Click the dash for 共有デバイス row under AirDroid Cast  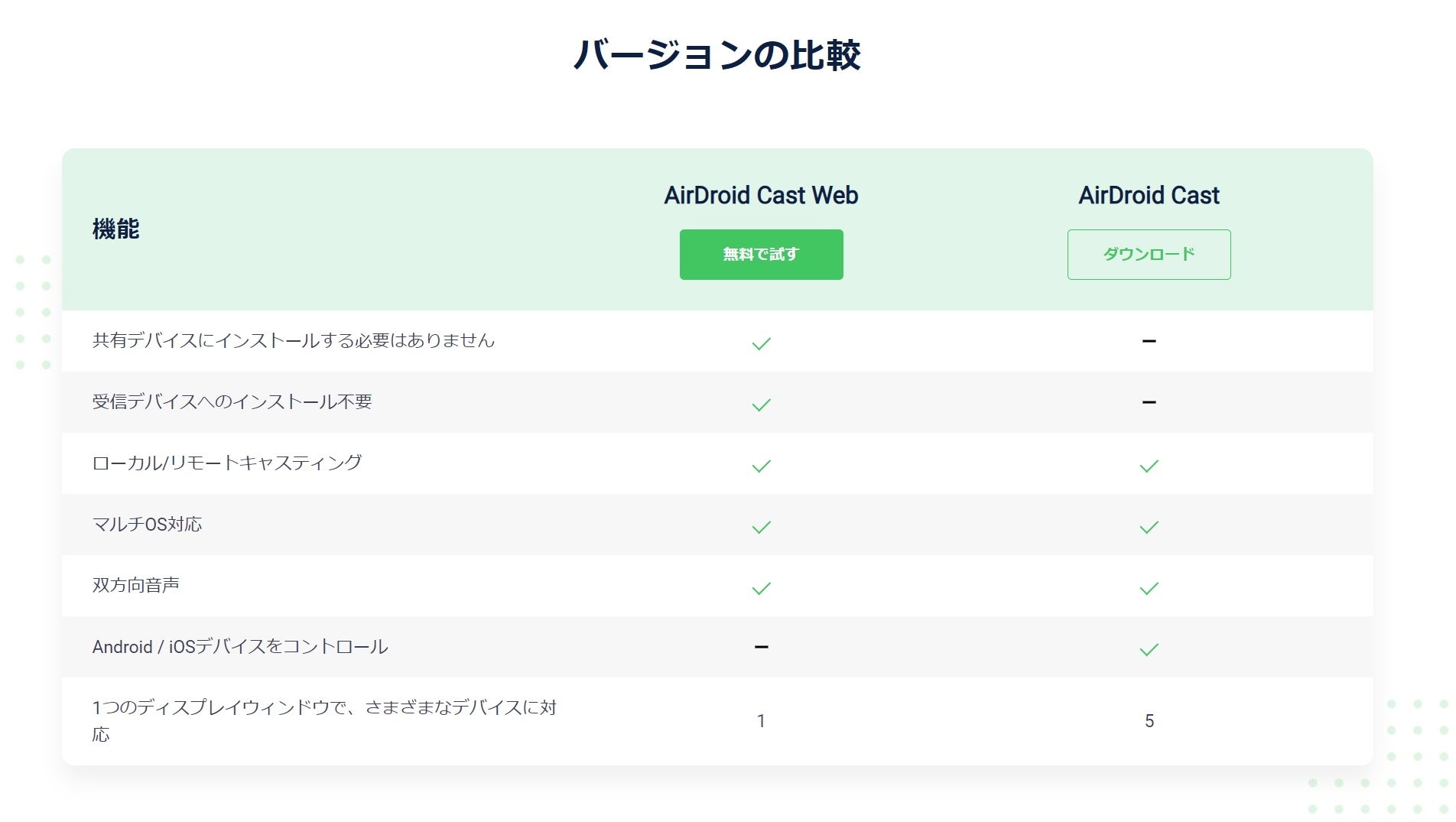[1149, 341]
